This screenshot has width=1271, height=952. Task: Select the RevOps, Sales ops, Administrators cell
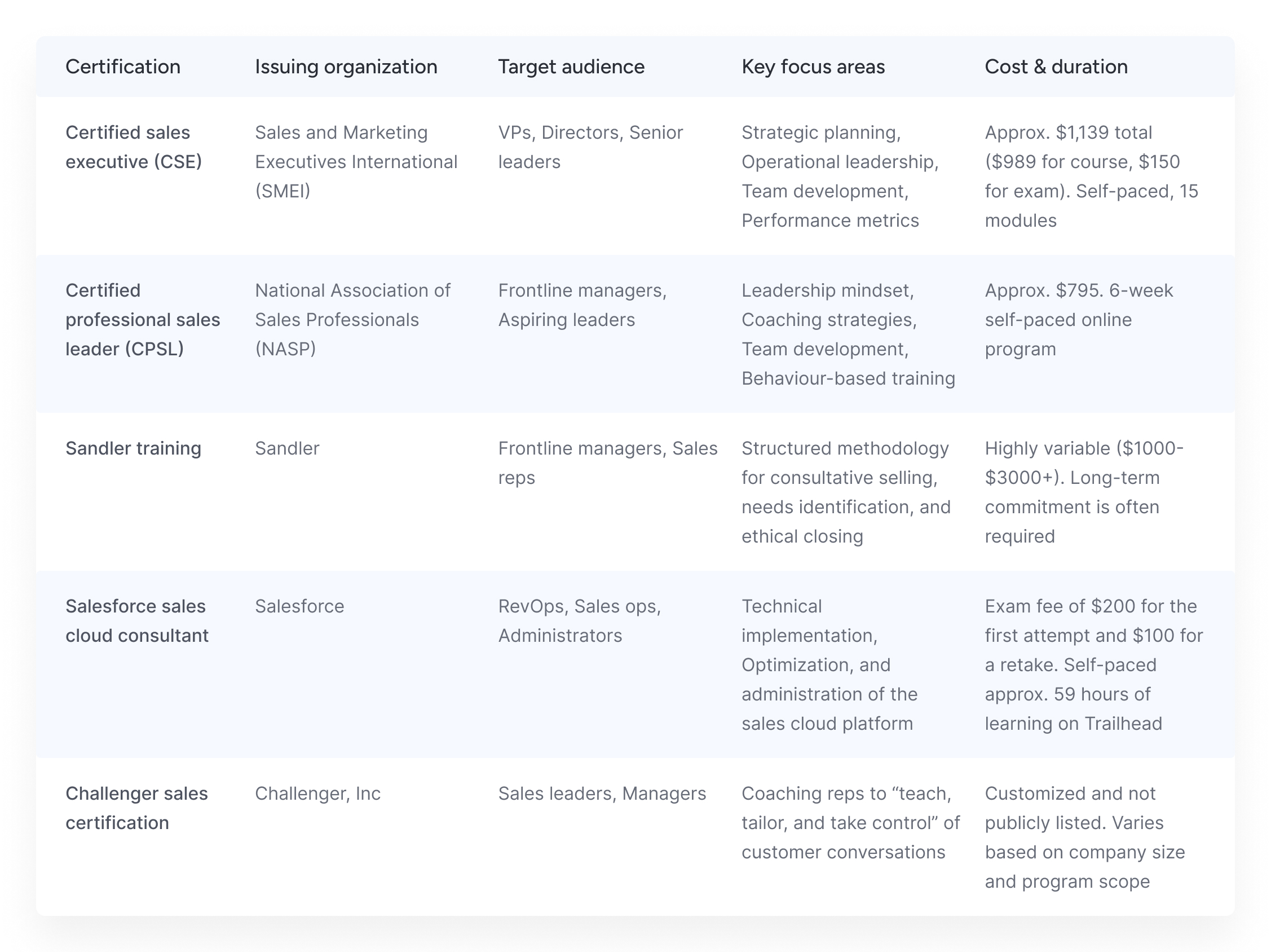click(579, 620)
